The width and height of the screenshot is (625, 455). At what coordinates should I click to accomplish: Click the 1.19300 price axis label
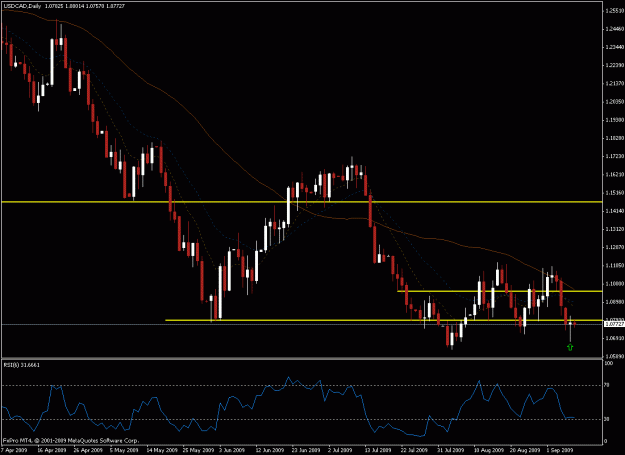point(614,120)
